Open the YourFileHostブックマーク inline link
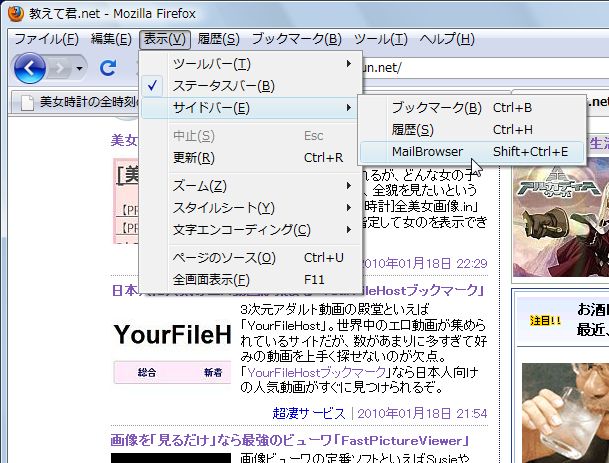The height and width of the screenshot is (463, 609). pos(317,372)
